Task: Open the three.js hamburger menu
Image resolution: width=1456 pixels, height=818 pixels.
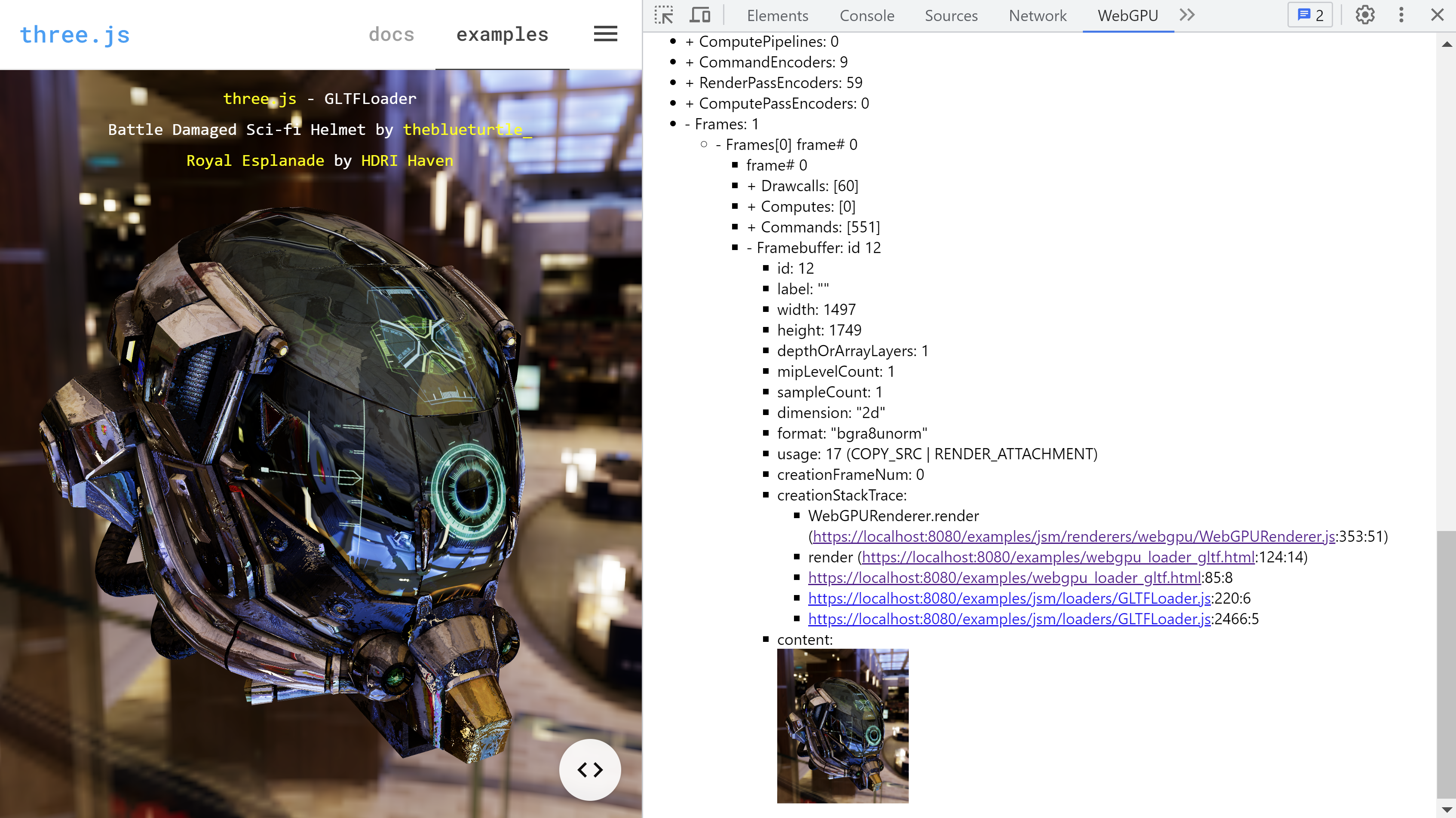Action: click(x=605, y=34)
